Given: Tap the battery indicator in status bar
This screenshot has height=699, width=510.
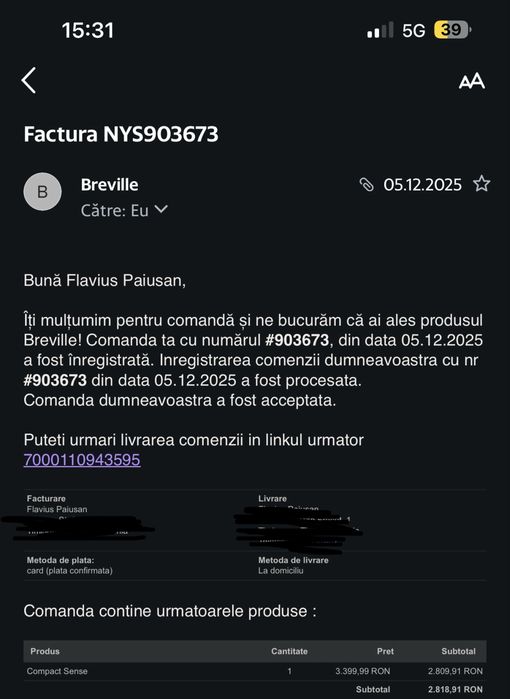Looking at the screenshot, I should tap(452, 30).
